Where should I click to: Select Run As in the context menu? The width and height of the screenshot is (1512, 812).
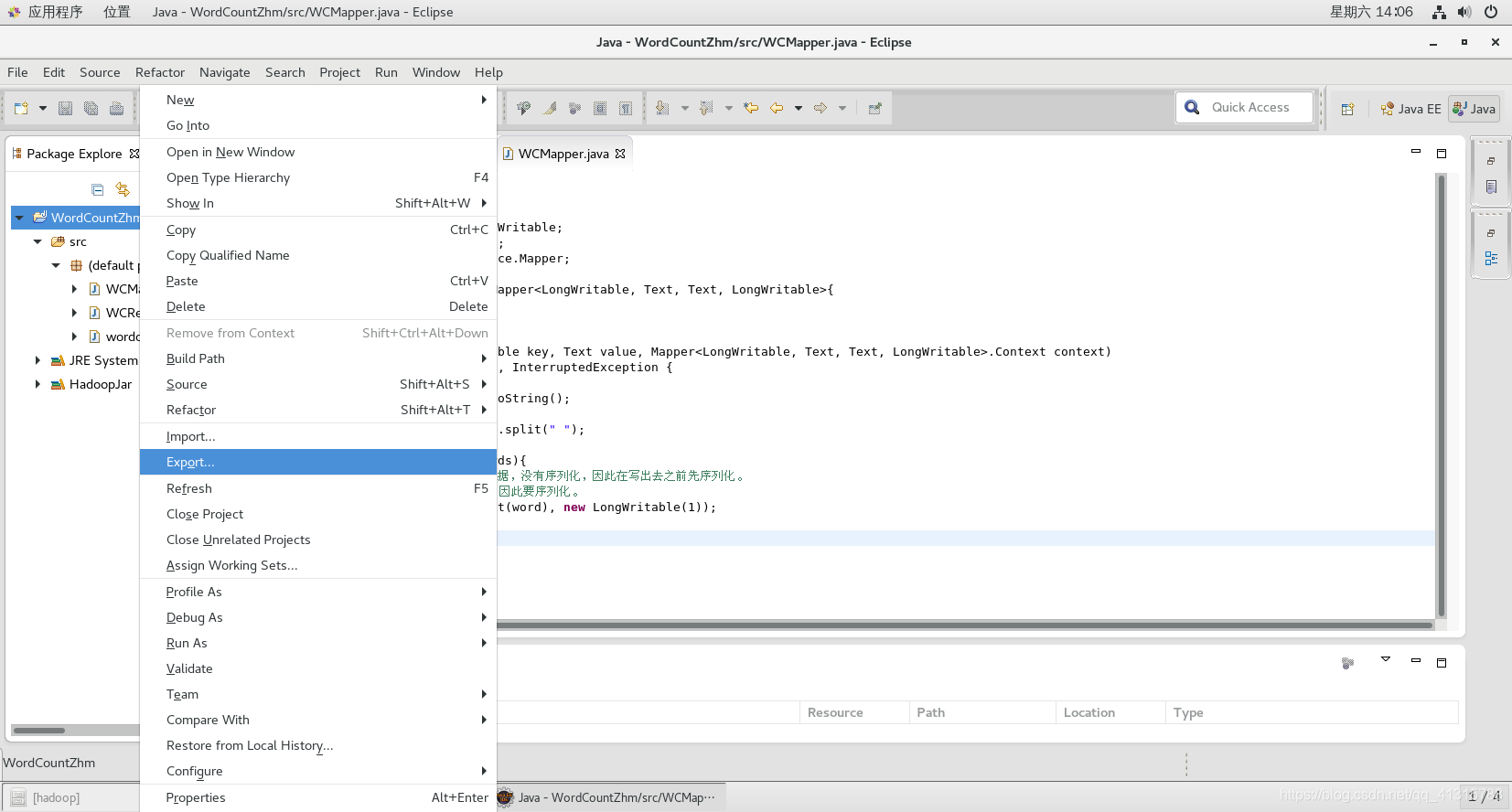(x=317, y=643)
